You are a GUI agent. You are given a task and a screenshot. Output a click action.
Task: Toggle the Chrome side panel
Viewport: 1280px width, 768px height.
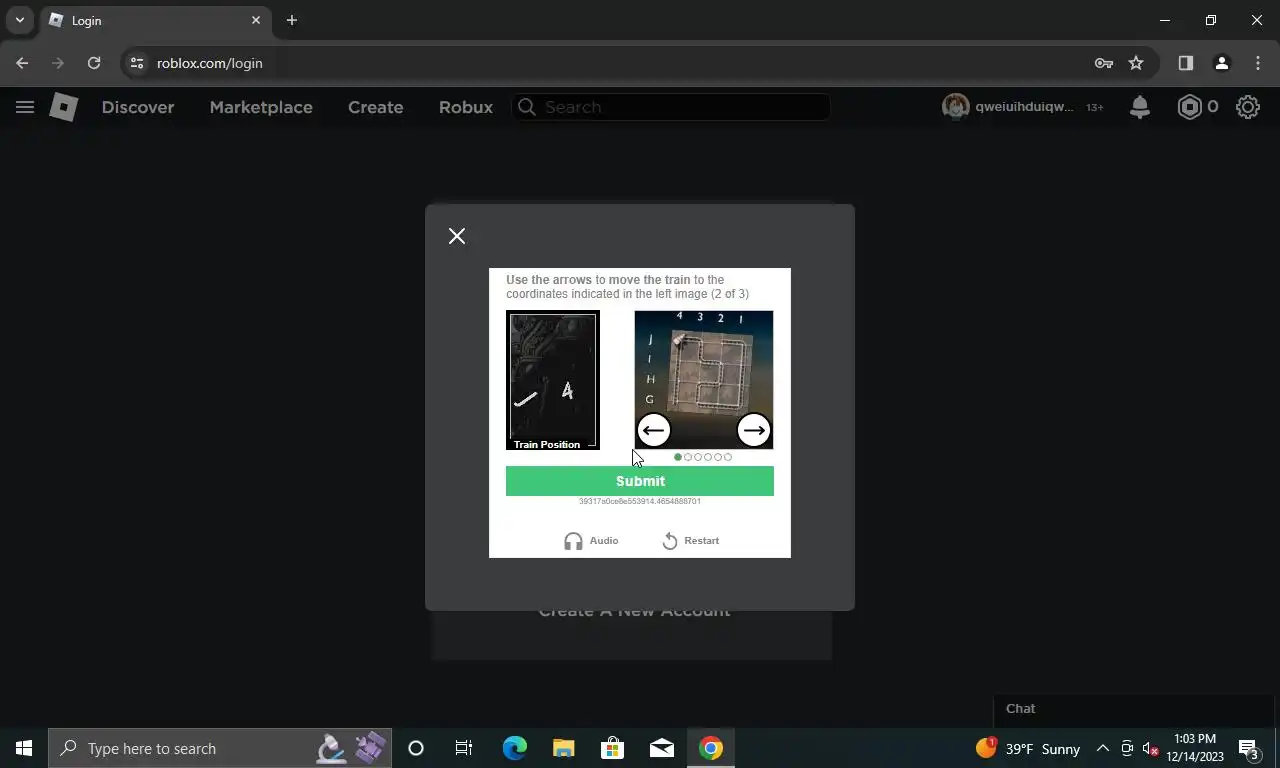(1186, 63)
